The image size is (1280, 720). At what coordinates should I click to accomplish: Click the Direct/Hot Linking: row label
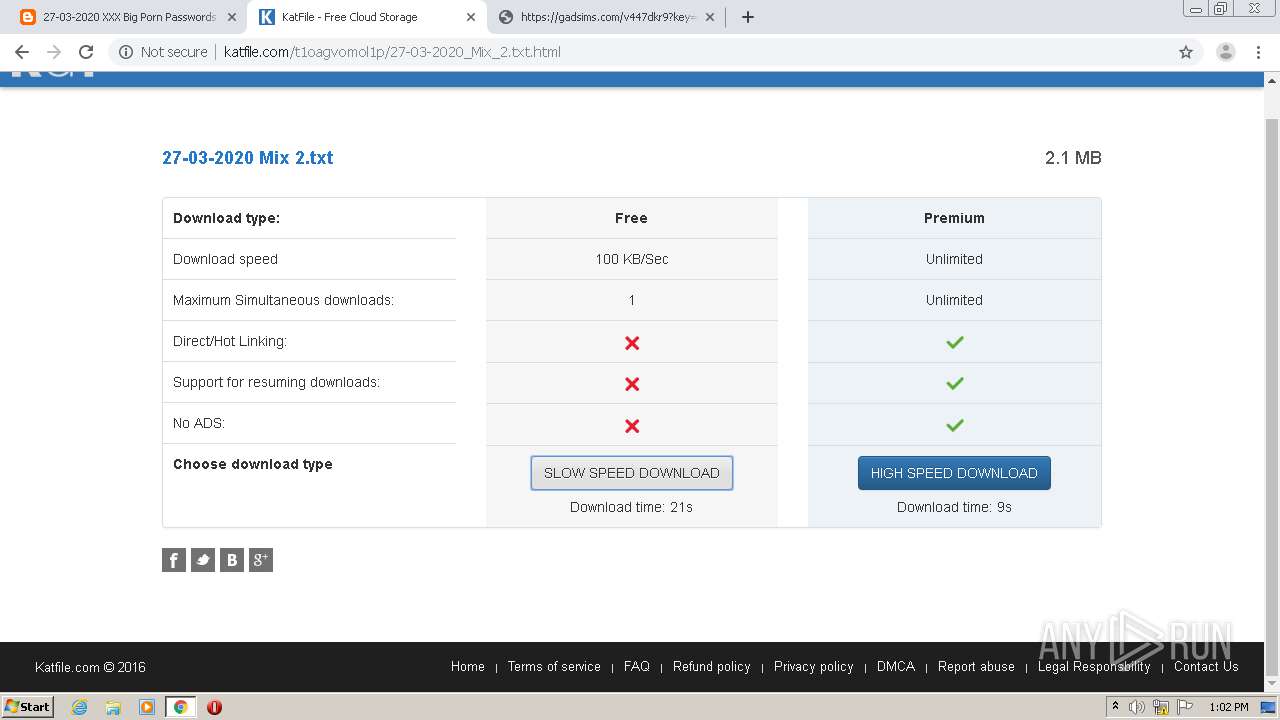(x=230, y=341)
